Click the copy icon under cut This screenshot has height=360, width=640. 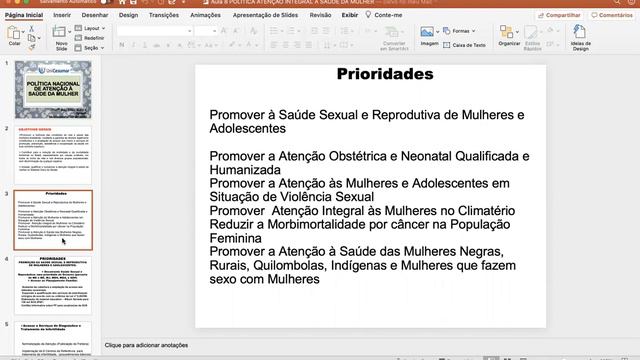[x=31, y=38]
